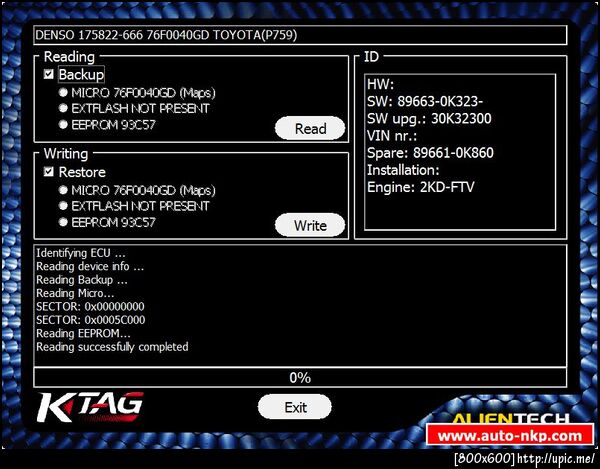
Task: Click log line 'Identifying ECU ...'
Action: 81,253
